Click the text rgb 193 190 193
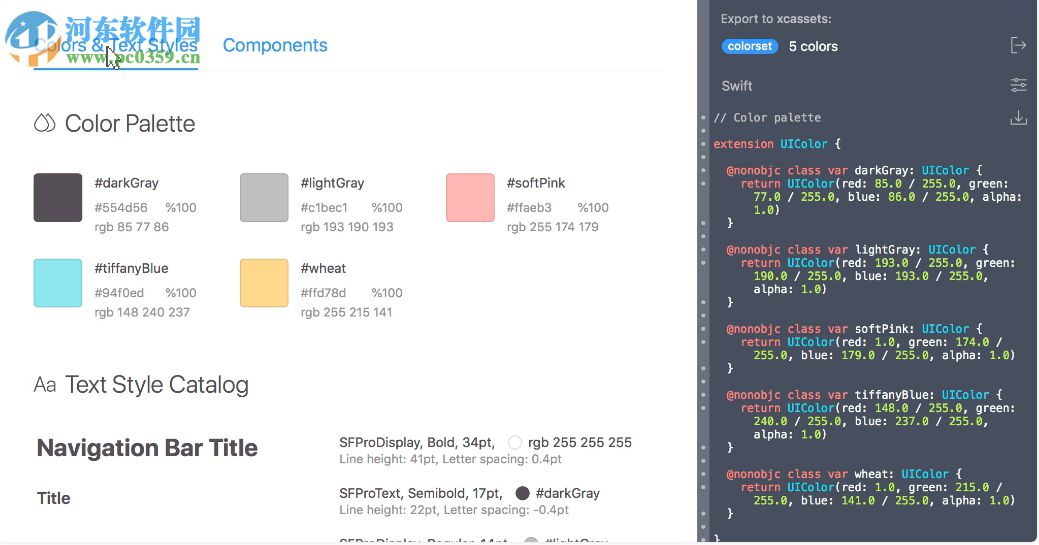Image resolution: width=1039 pixels, height=545 pixels. point(347,227)
